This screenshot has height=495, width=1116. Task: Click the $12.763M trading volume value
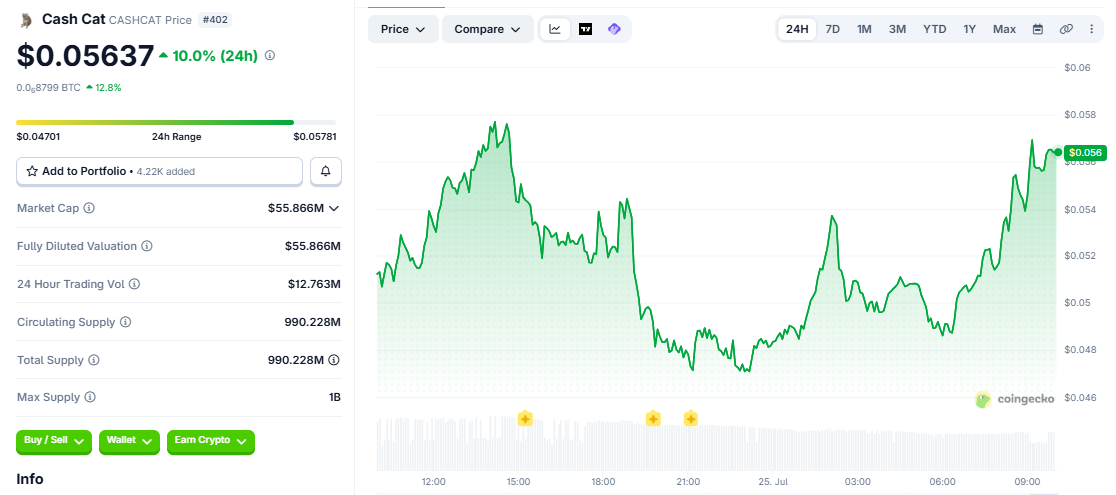click(x=315, y=284)
